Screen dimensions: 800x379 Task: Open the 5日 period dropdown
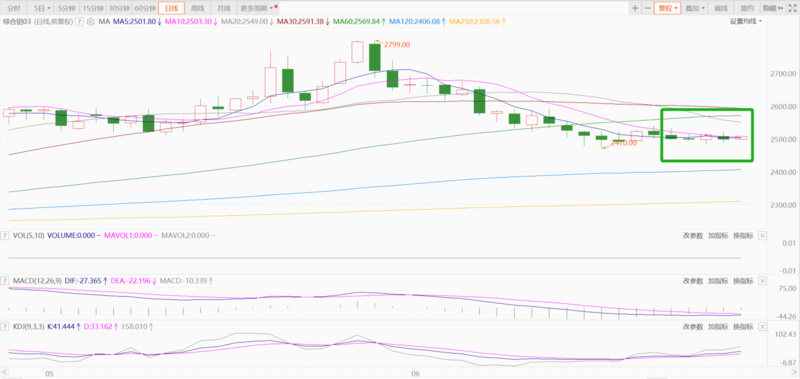pos(42,8)
